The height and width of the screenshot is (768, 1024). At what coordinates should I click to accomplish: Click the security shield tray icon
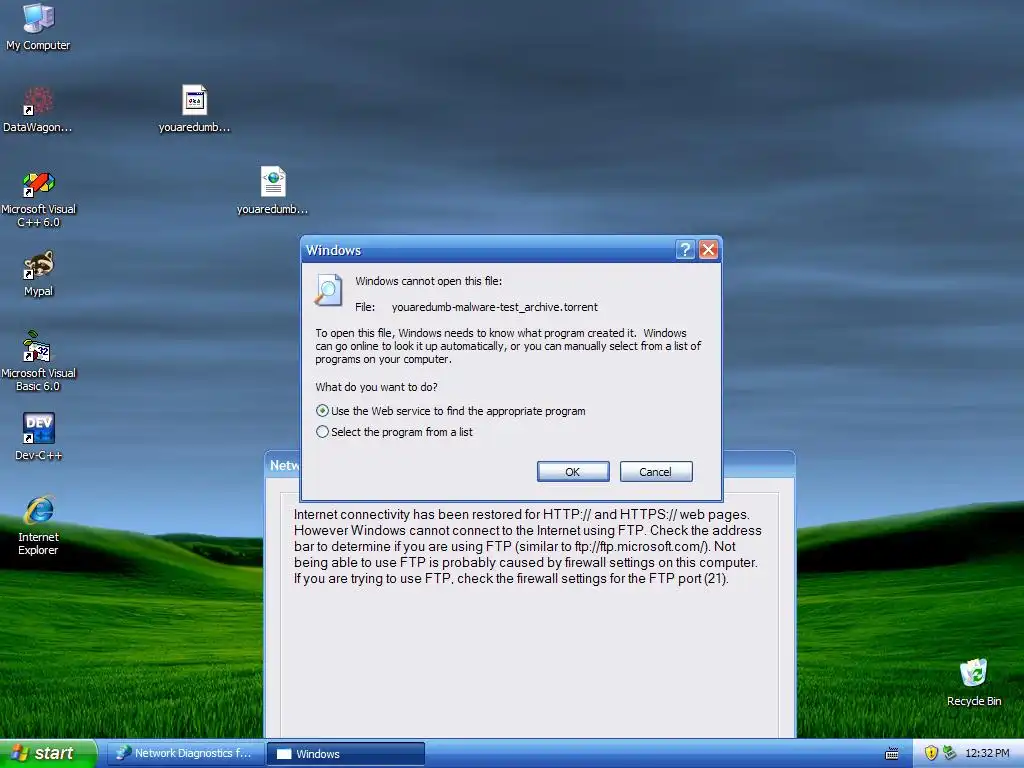(x=931, y=753)
